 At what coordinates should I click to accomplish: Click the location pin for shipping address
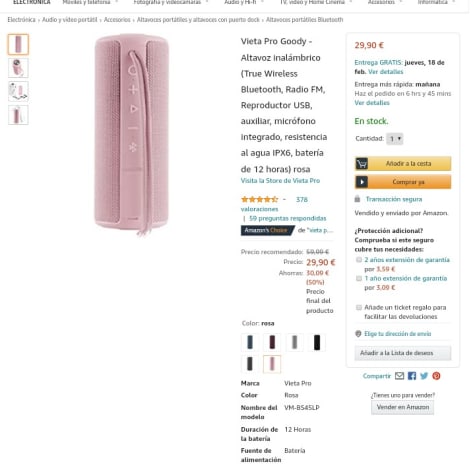pos(358,334)
